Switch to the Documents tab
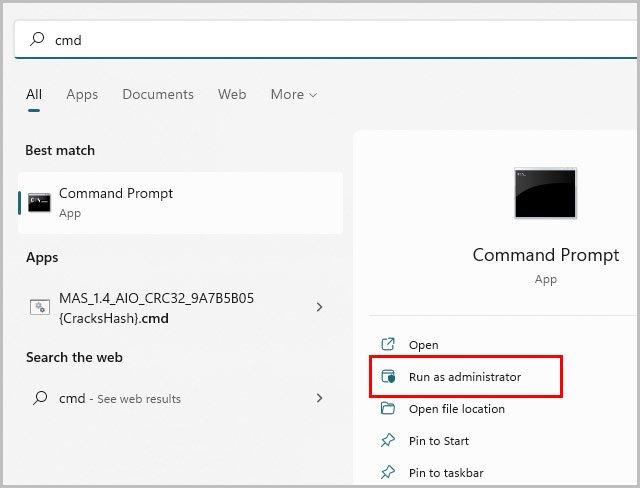The width and height of the screenshot is (640, 488). (x=158, y=95)
